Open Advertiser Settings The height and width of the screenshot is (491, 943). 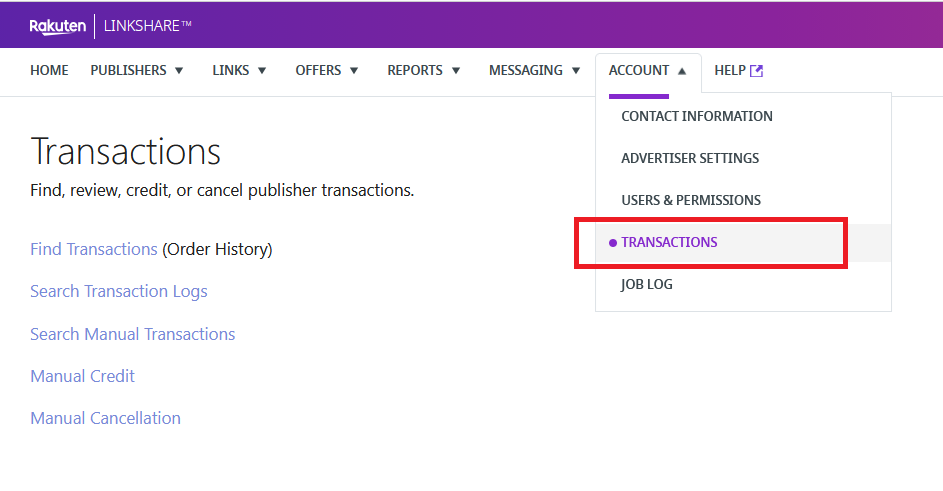(689, 158)
